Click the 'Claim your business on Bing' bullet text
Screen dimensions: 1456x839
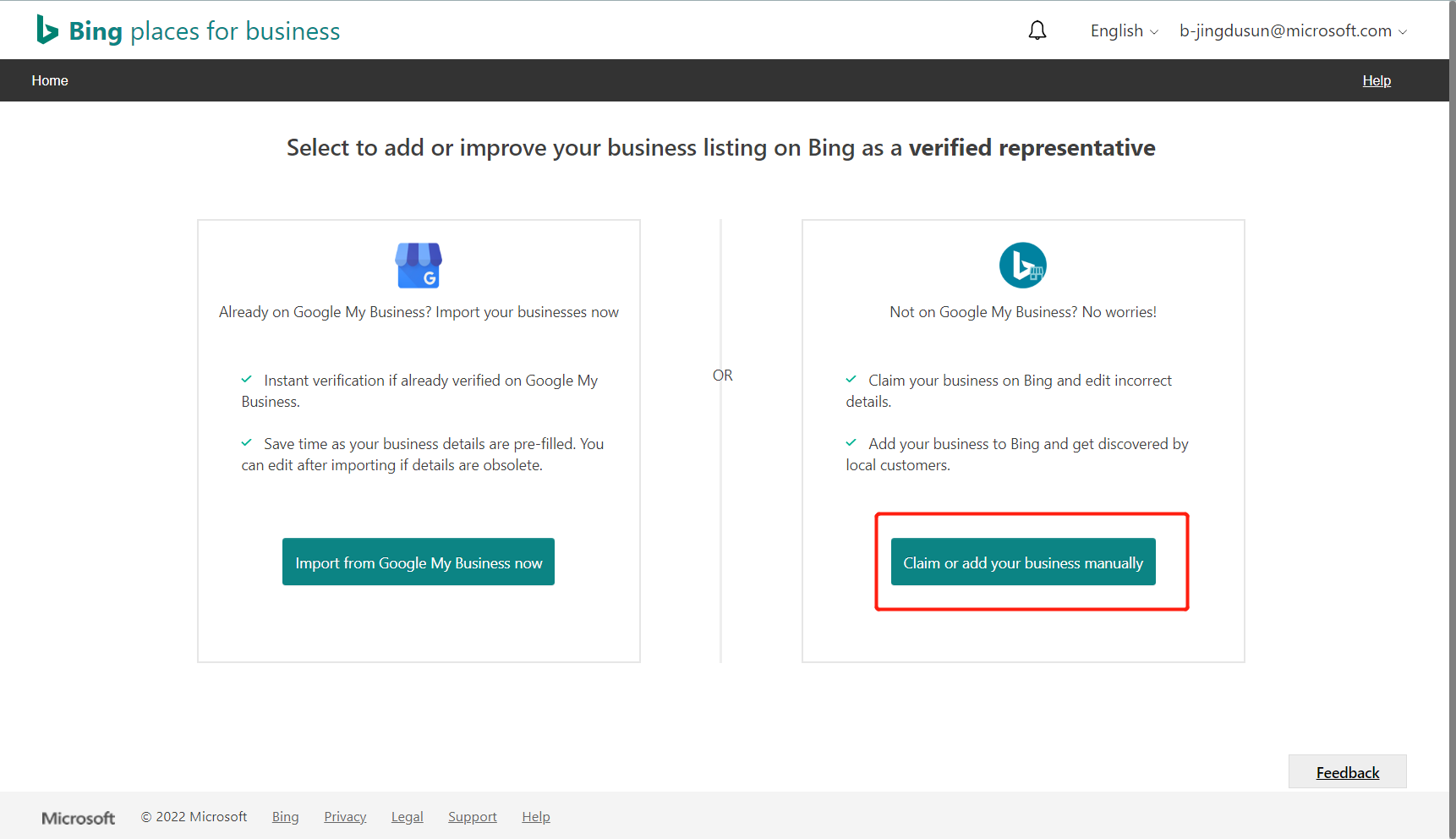tap(1009, 391)
